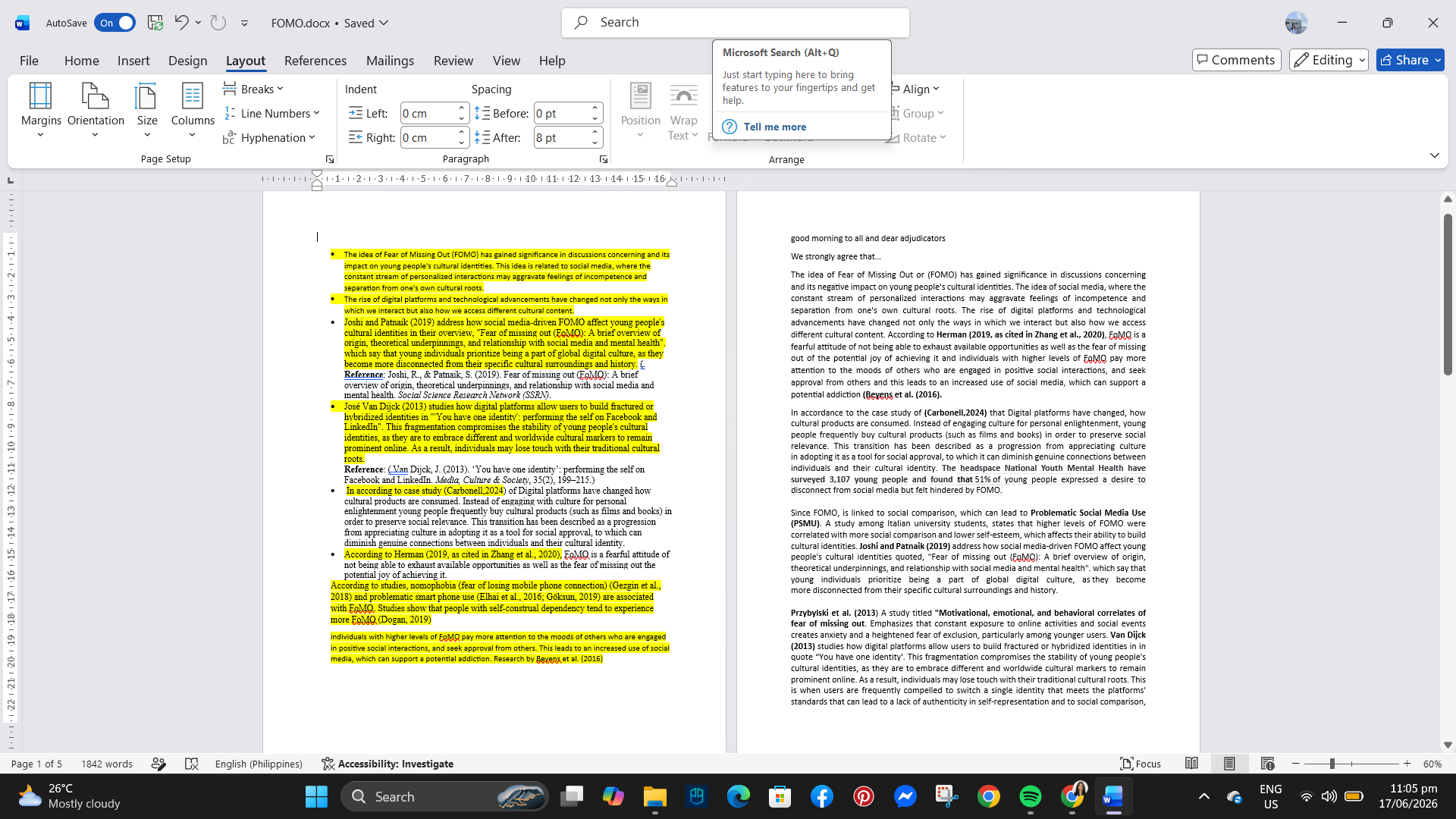This screenshot has width=1456, height=819.
Task: Switch to the Mailings tab
Action: 390,61
